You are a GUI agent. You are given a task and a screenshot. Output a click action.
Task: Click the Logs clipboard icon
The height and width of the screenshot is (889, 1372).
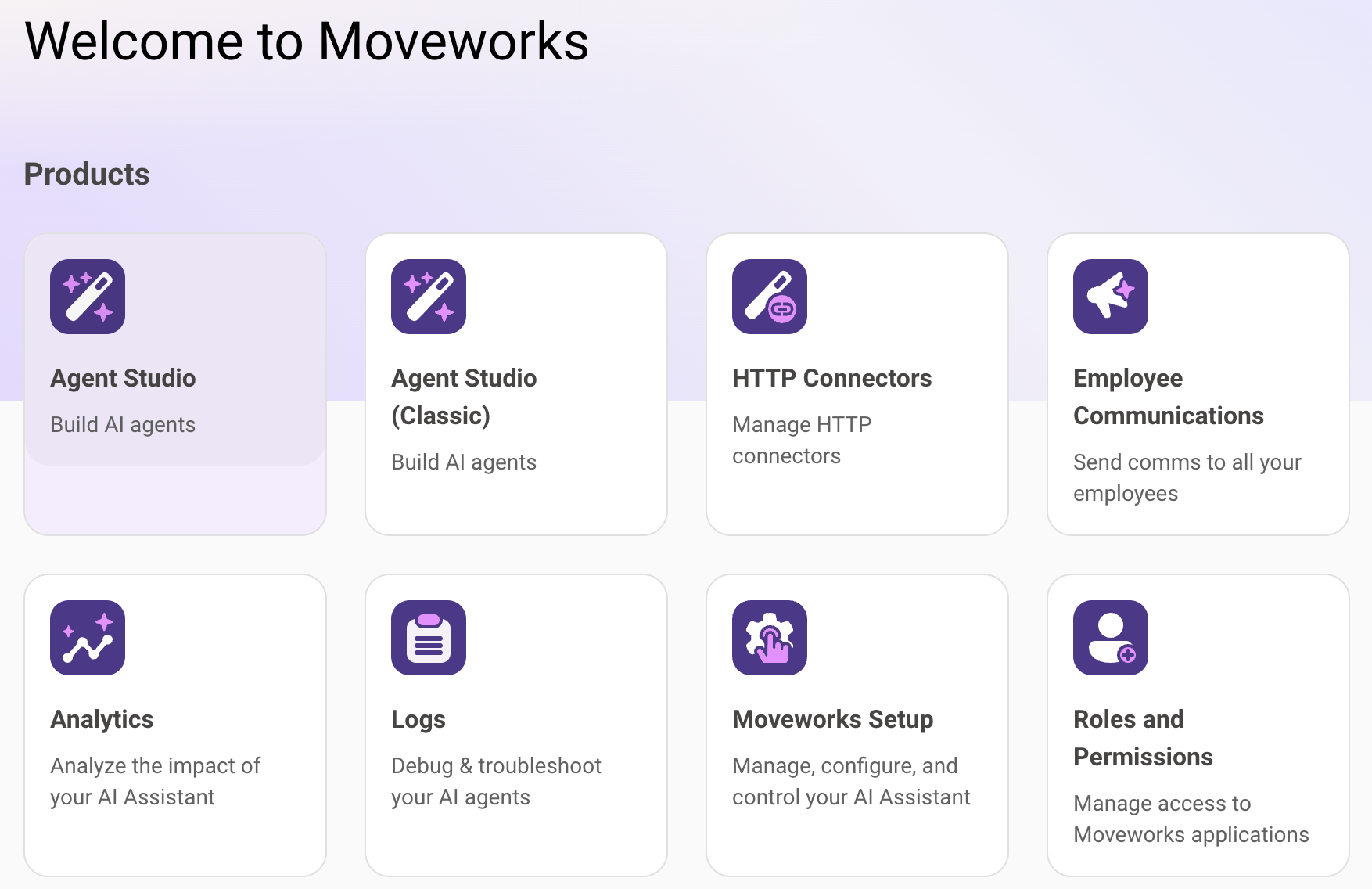coord(429,638)
